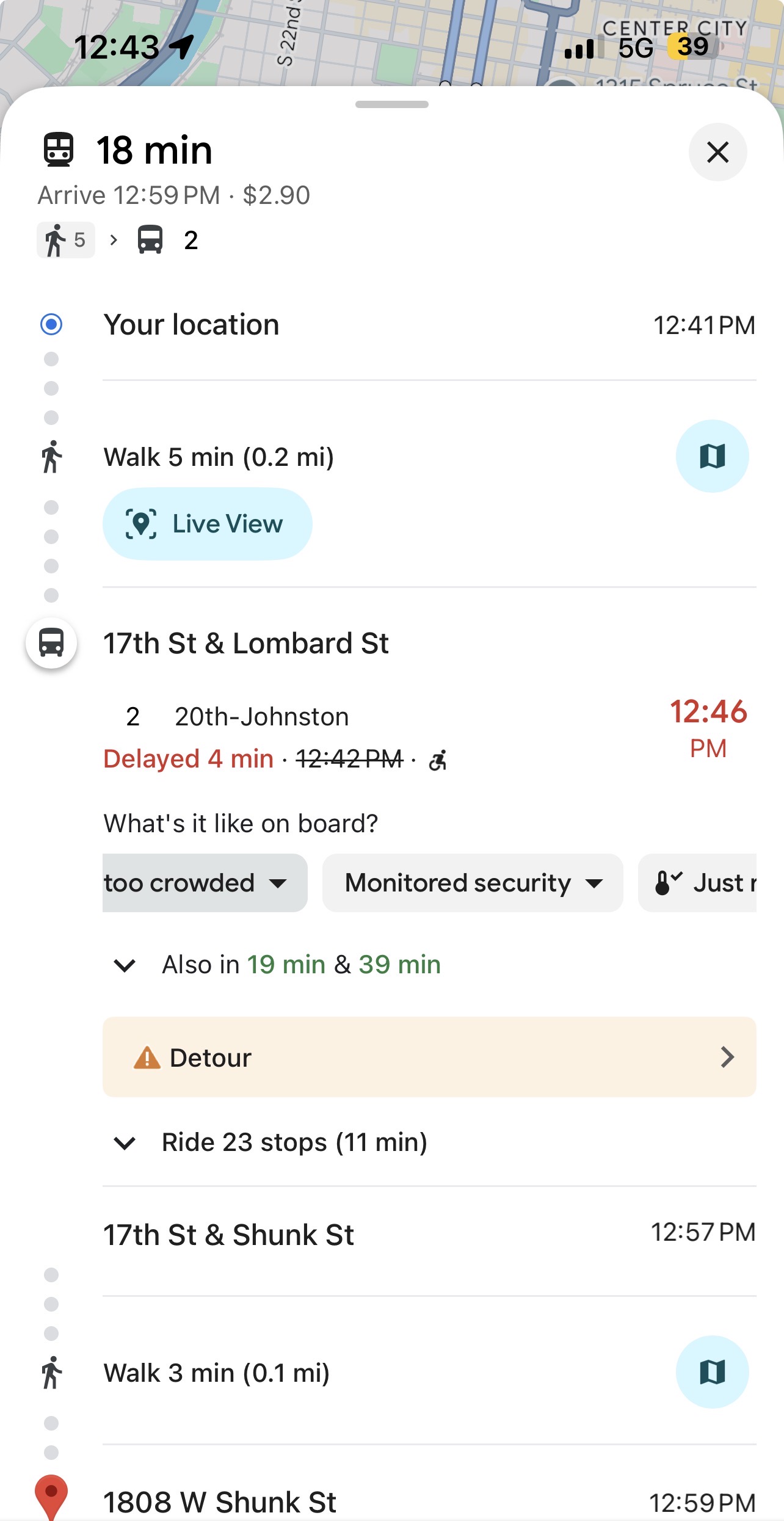Select the blue Your location marker
This screenshot has height=1521, width=784.
coord(51,324)
